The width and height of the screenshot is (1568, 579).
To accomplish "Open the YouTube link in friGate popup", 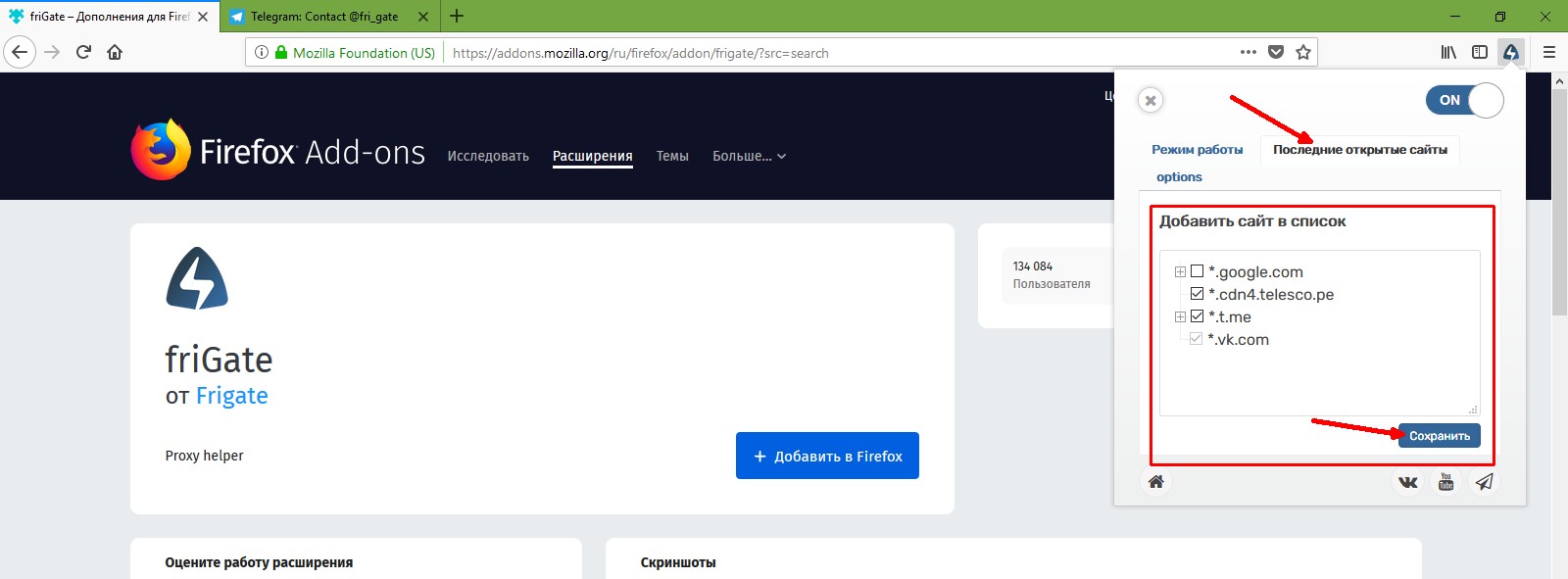I will 1446,481.
